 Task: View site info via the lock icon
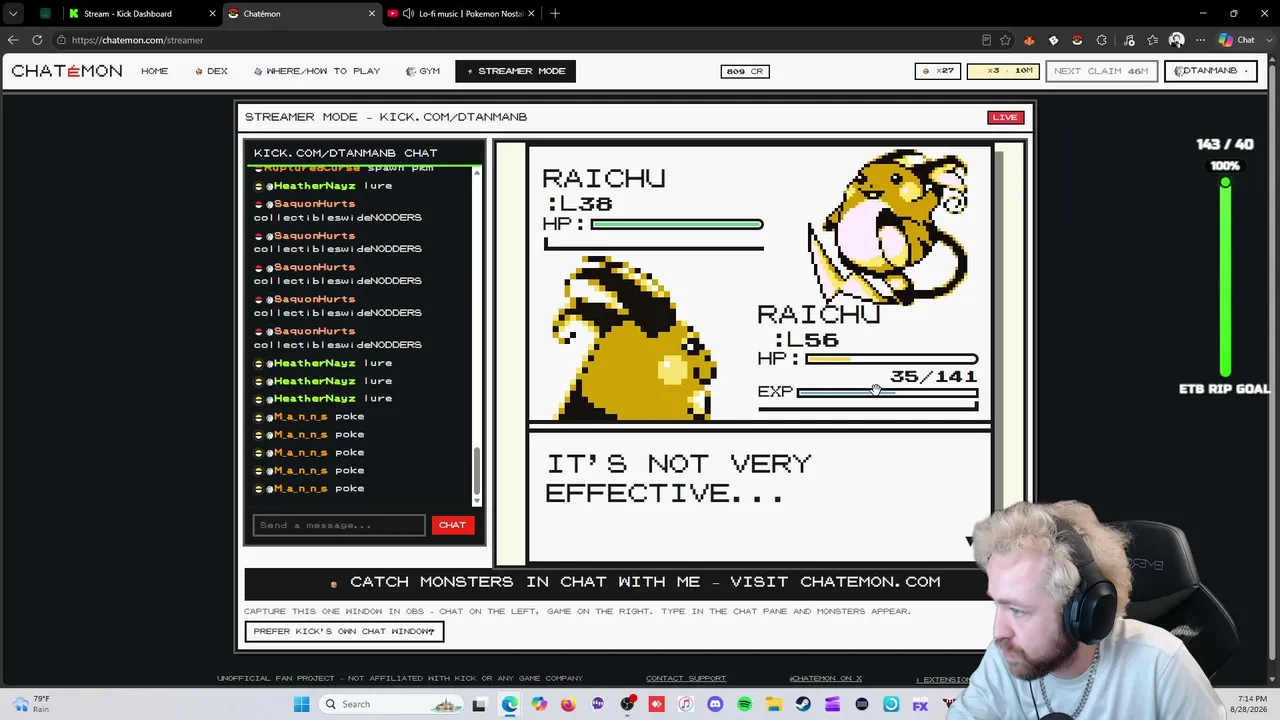coord(61,40)
